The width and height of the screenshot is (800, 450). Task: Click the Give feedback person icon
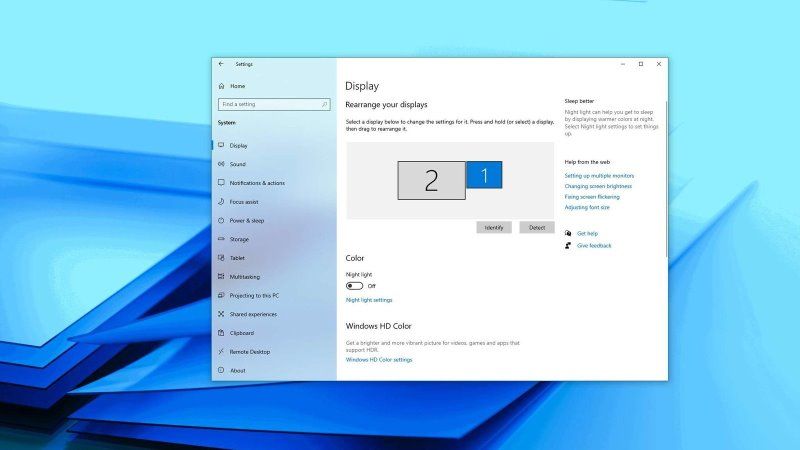point(568,245)
